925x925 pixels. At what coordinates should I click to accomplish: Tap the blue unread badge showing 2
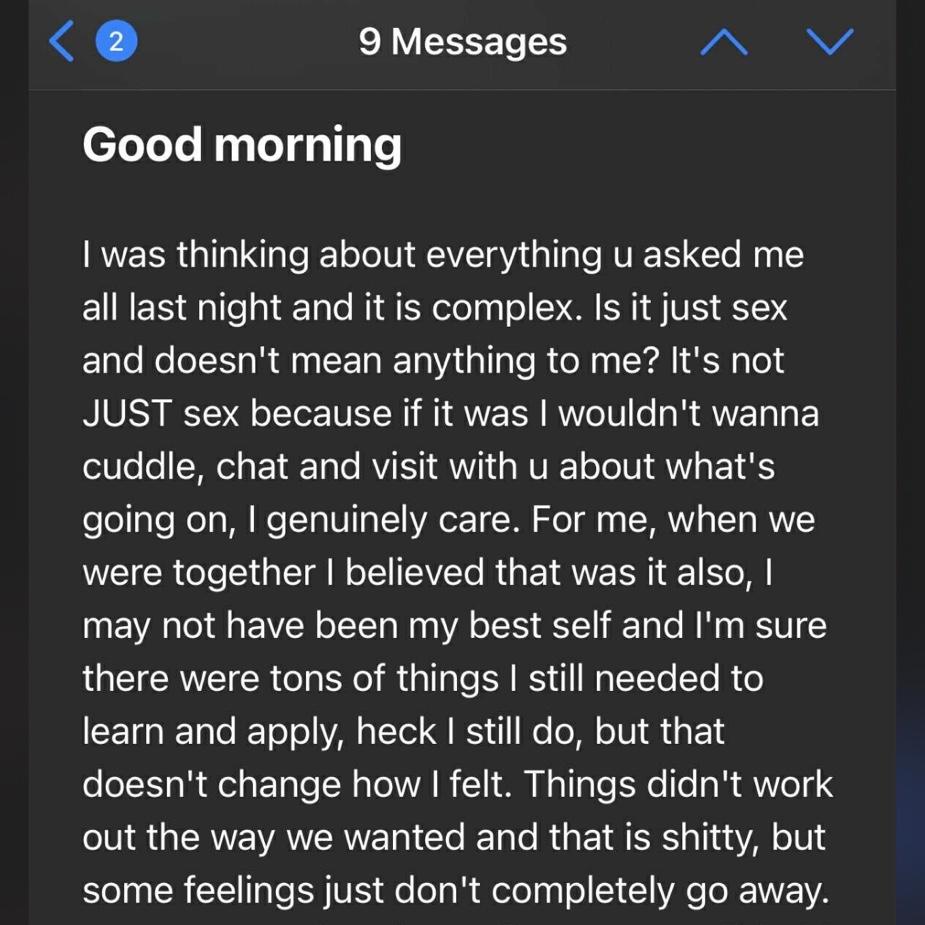116,42
